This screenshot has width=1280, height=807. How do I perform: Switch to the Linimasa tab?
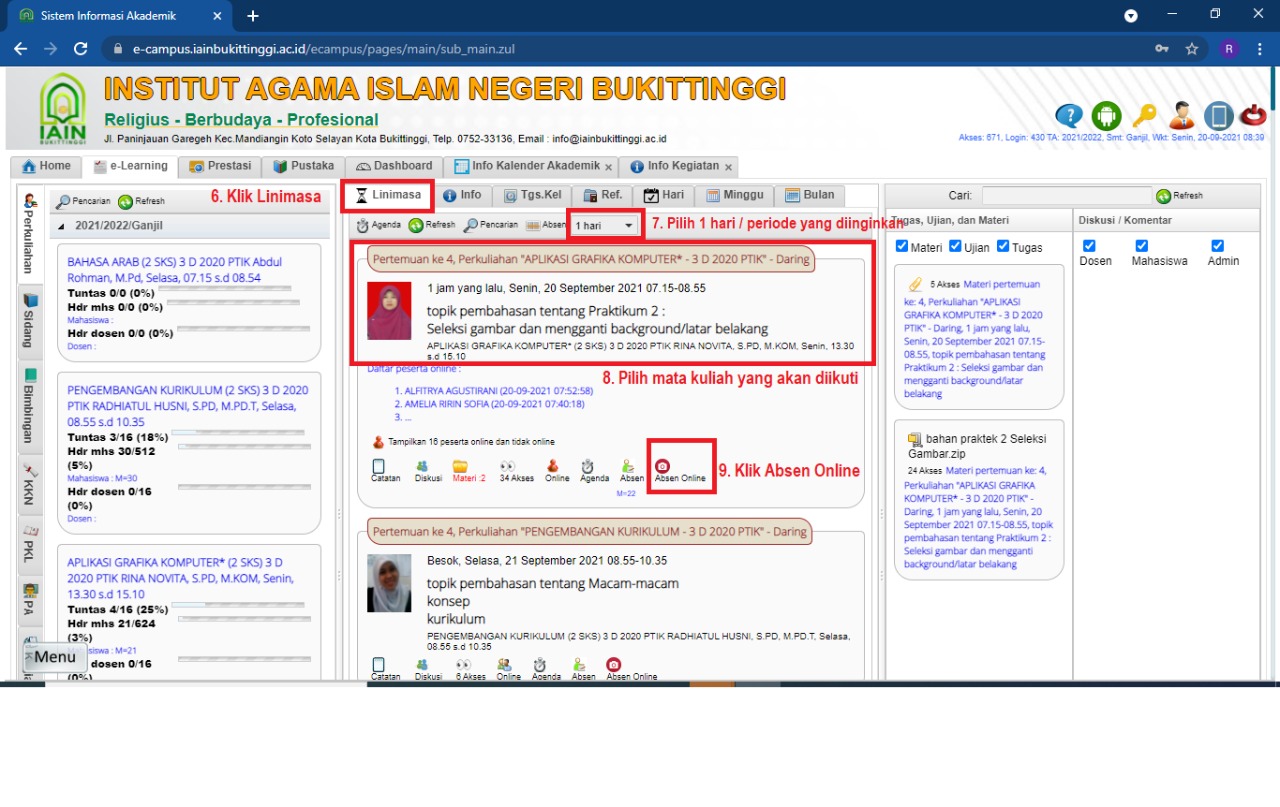click(x=387, y=195)
